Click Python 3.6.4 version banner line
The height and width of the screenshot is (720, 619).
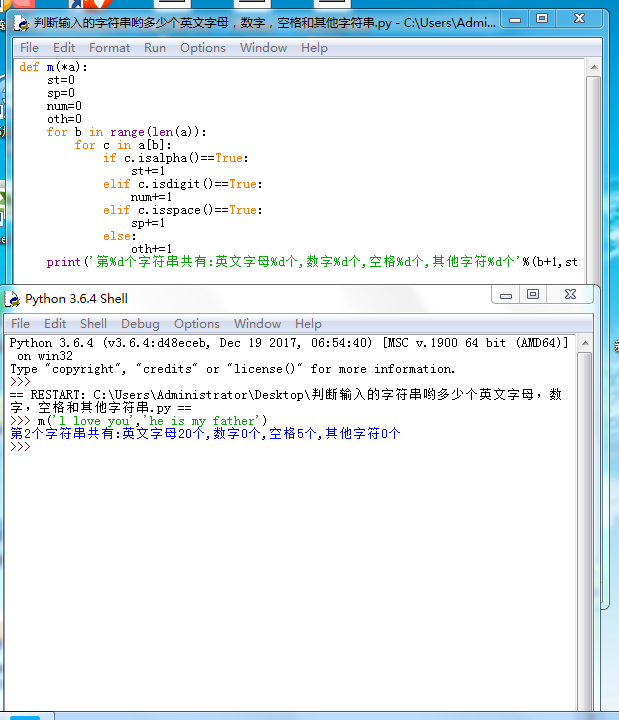tap(289, 343)
